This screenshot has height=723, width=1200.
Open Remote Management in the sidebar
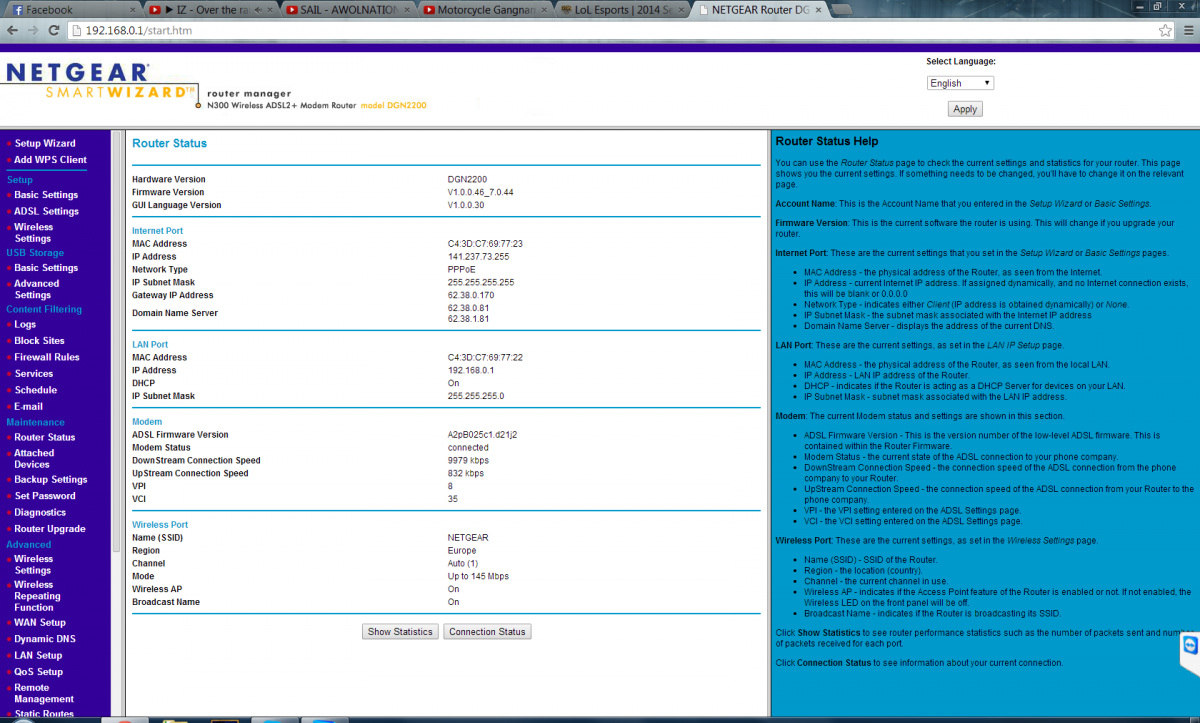point(44,694)
